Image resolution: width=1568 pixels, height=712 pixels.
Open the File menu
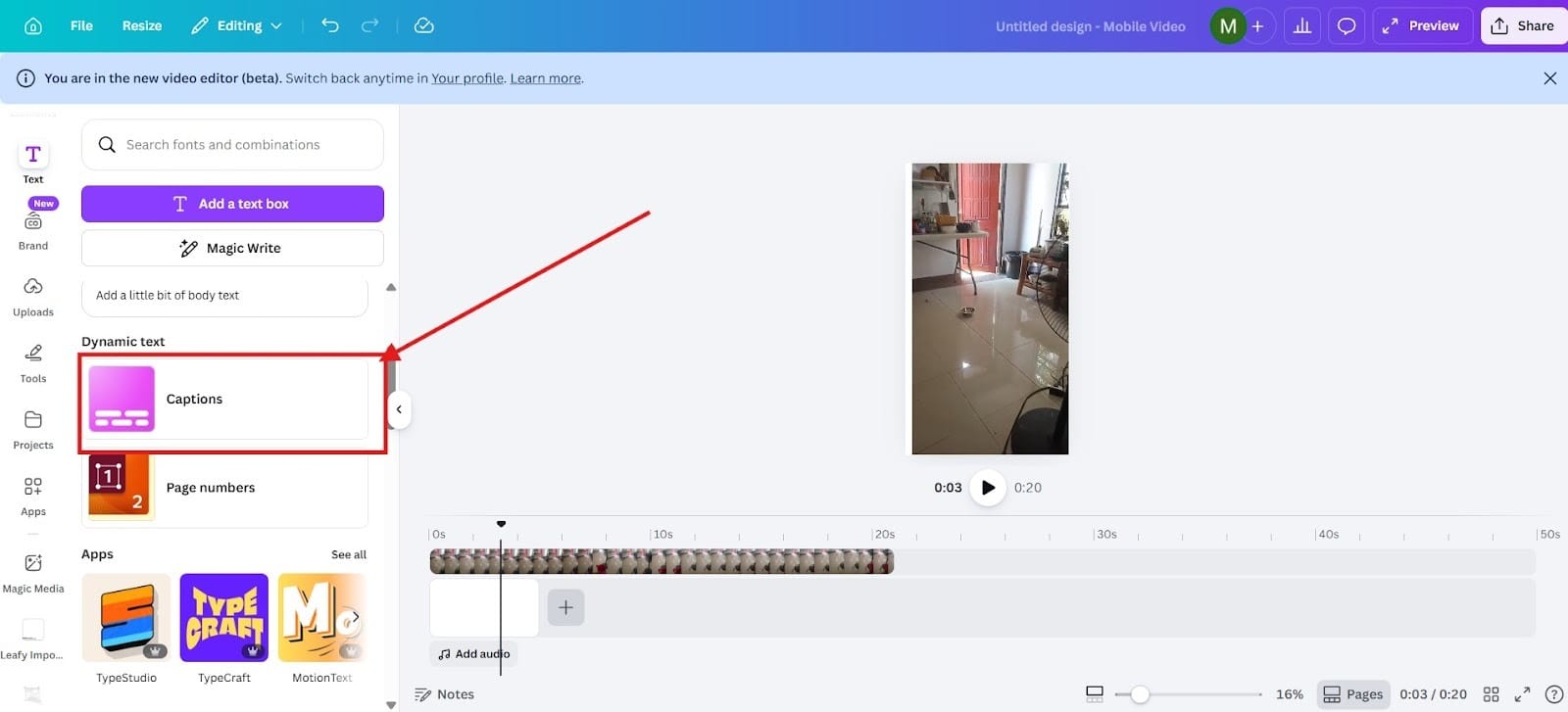click(81, 25)
